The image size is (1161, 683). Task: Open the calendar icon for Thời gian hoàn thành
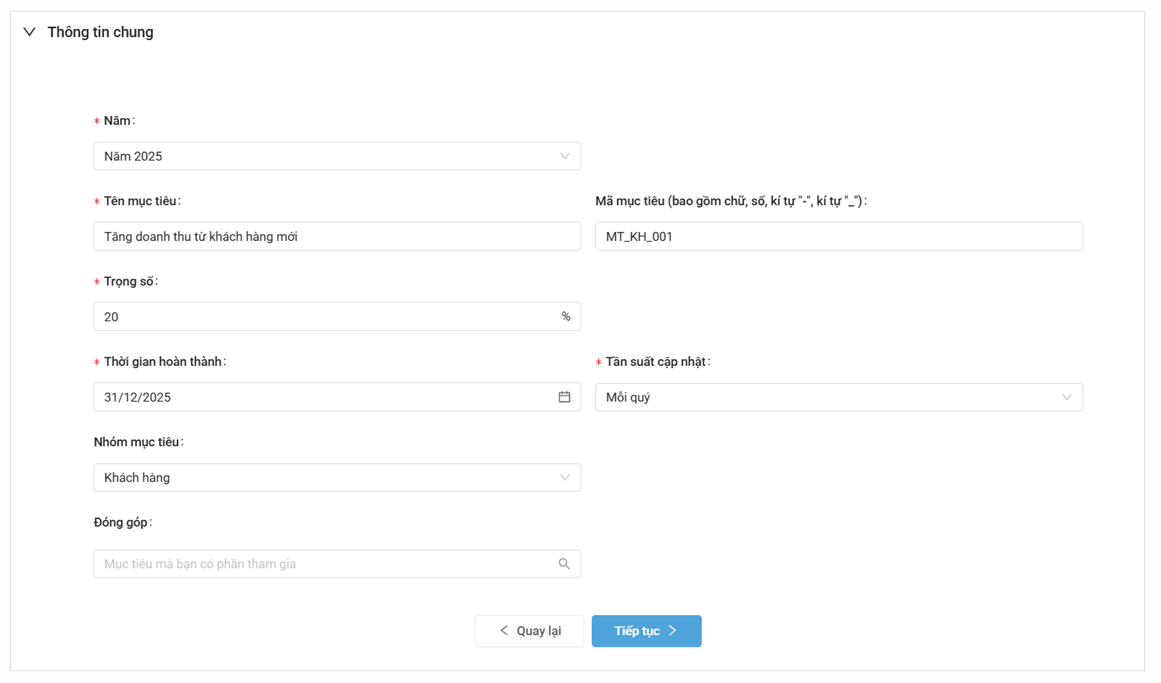564,397
